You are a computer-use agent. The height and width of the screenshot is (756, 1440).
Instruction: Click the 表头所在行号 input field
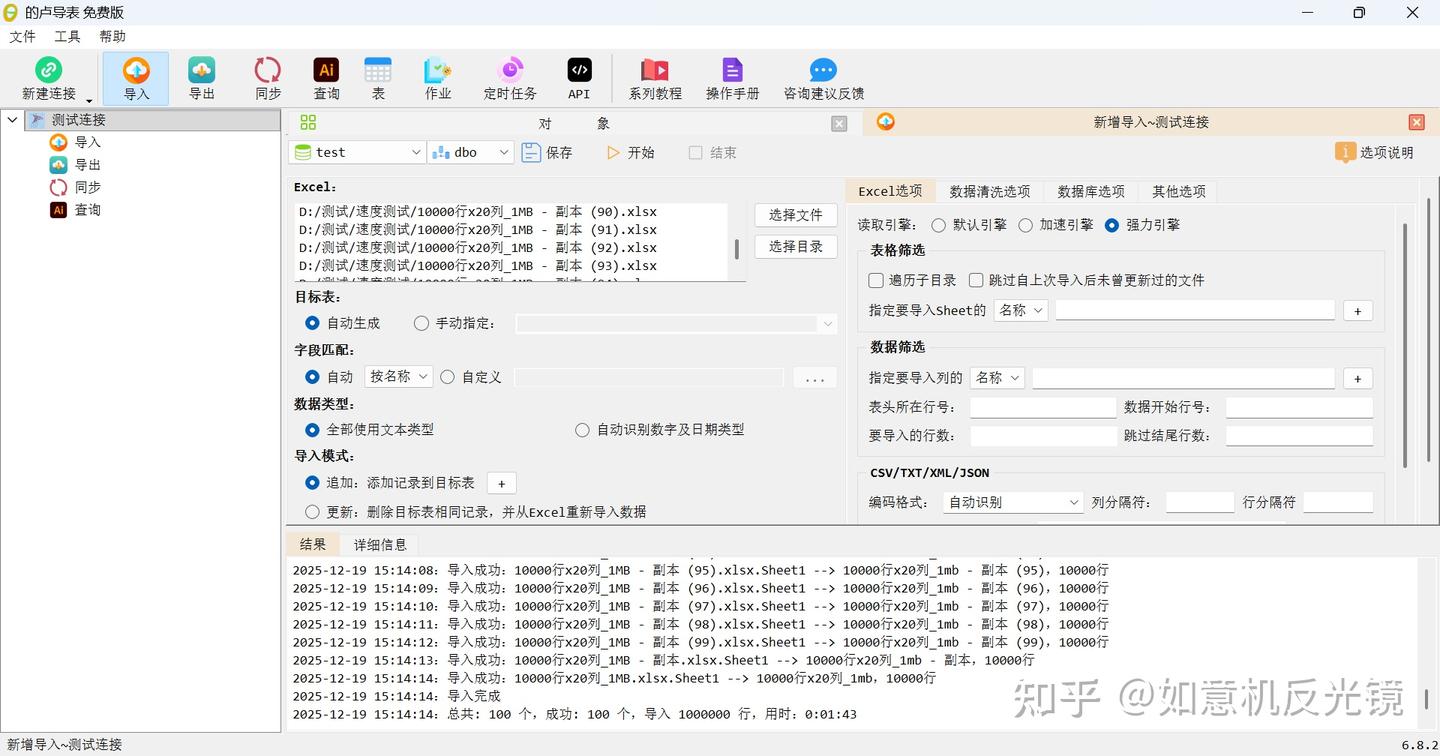point(1043,407)
